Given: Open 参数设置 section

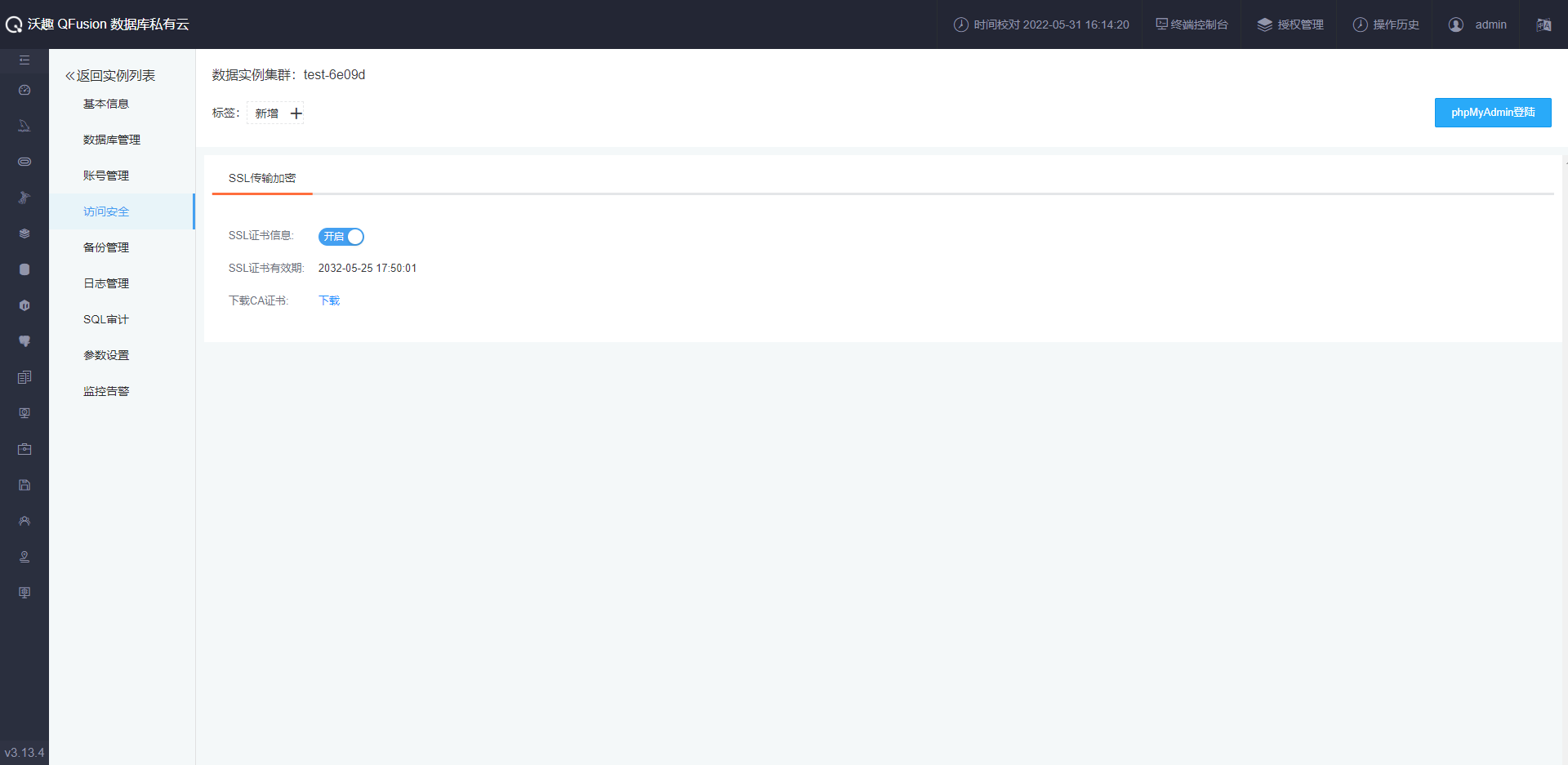Looking at the screenshot, I should 106,355.
